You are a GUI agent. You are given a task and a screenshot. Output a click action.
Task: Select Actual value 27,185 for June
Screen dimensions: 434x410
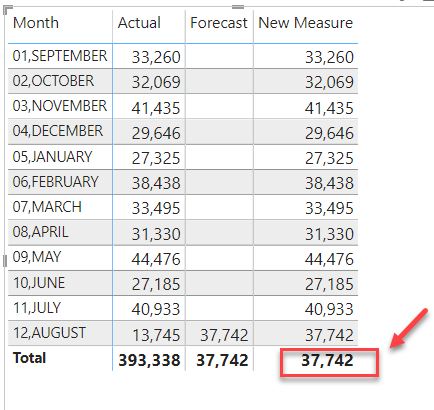(156, 284)
